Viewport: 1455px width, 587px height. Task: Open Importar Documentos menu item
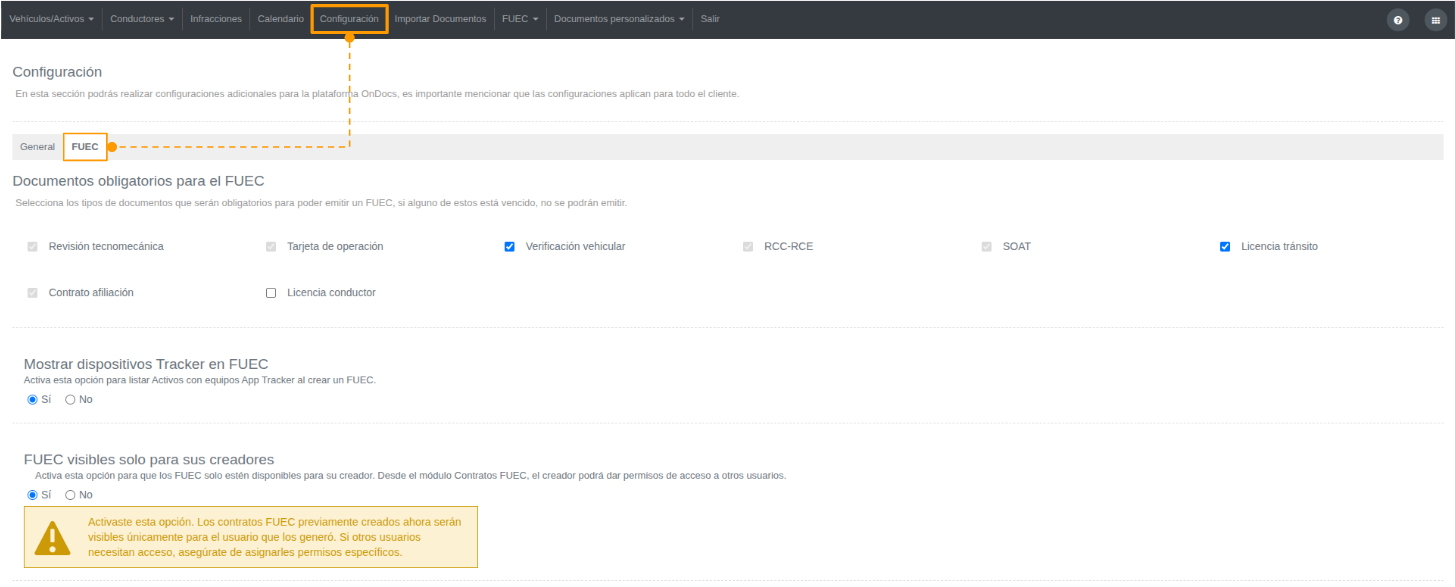[x=440, y=19]
